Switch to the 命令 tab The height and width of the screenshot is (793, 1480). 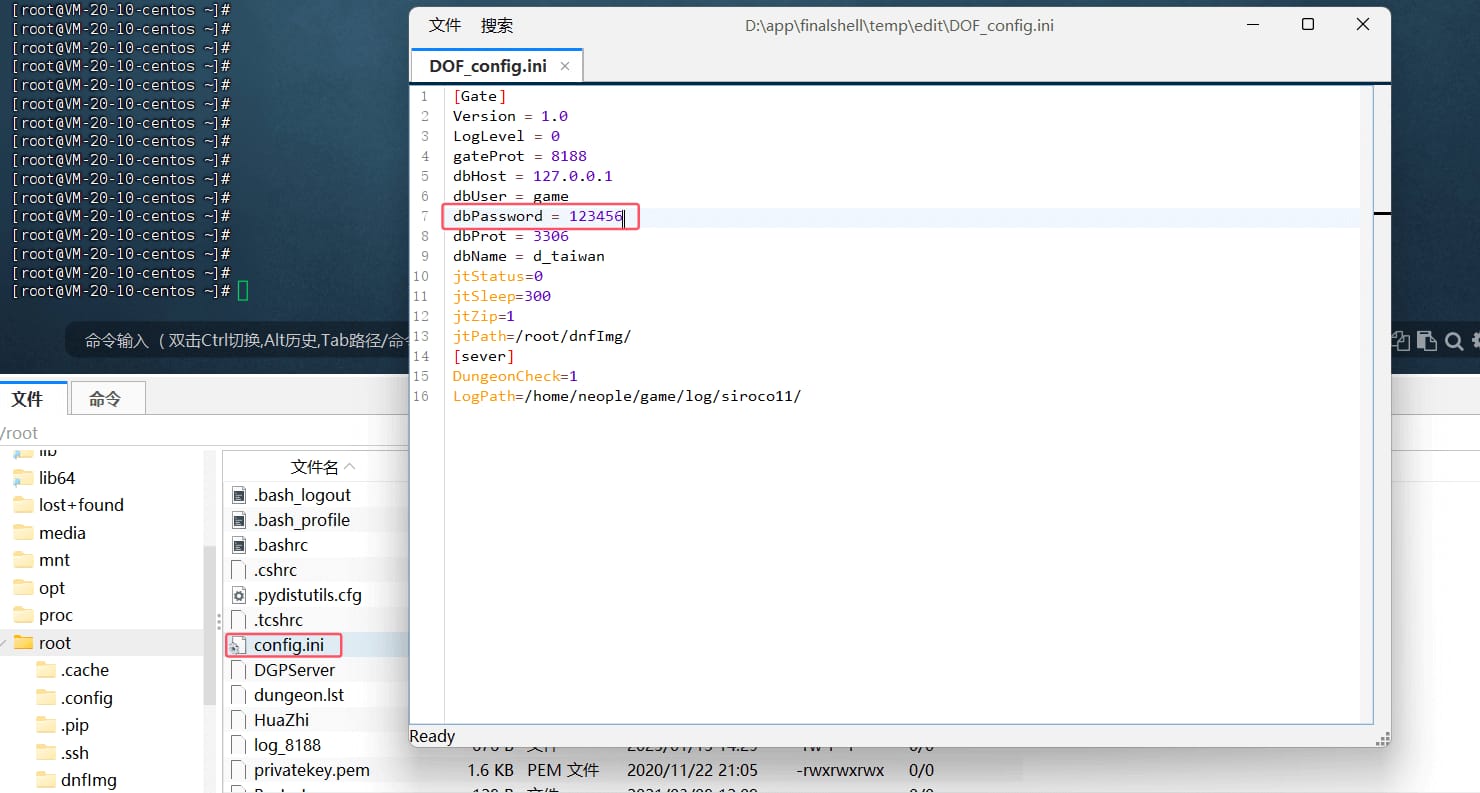[105, 399]
